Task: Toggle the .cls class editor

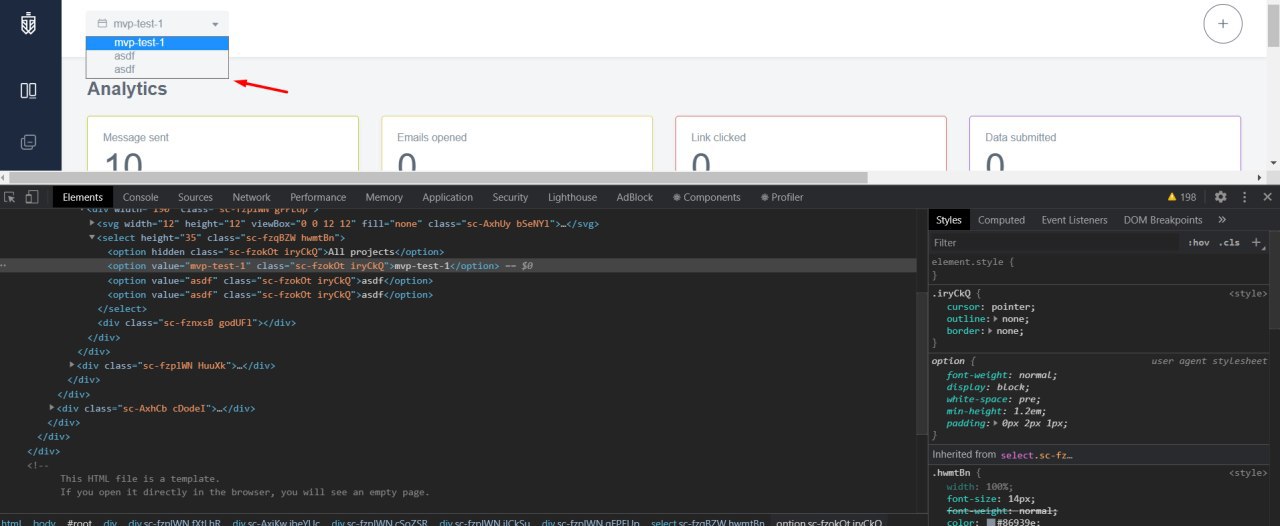Action: 1230,242
